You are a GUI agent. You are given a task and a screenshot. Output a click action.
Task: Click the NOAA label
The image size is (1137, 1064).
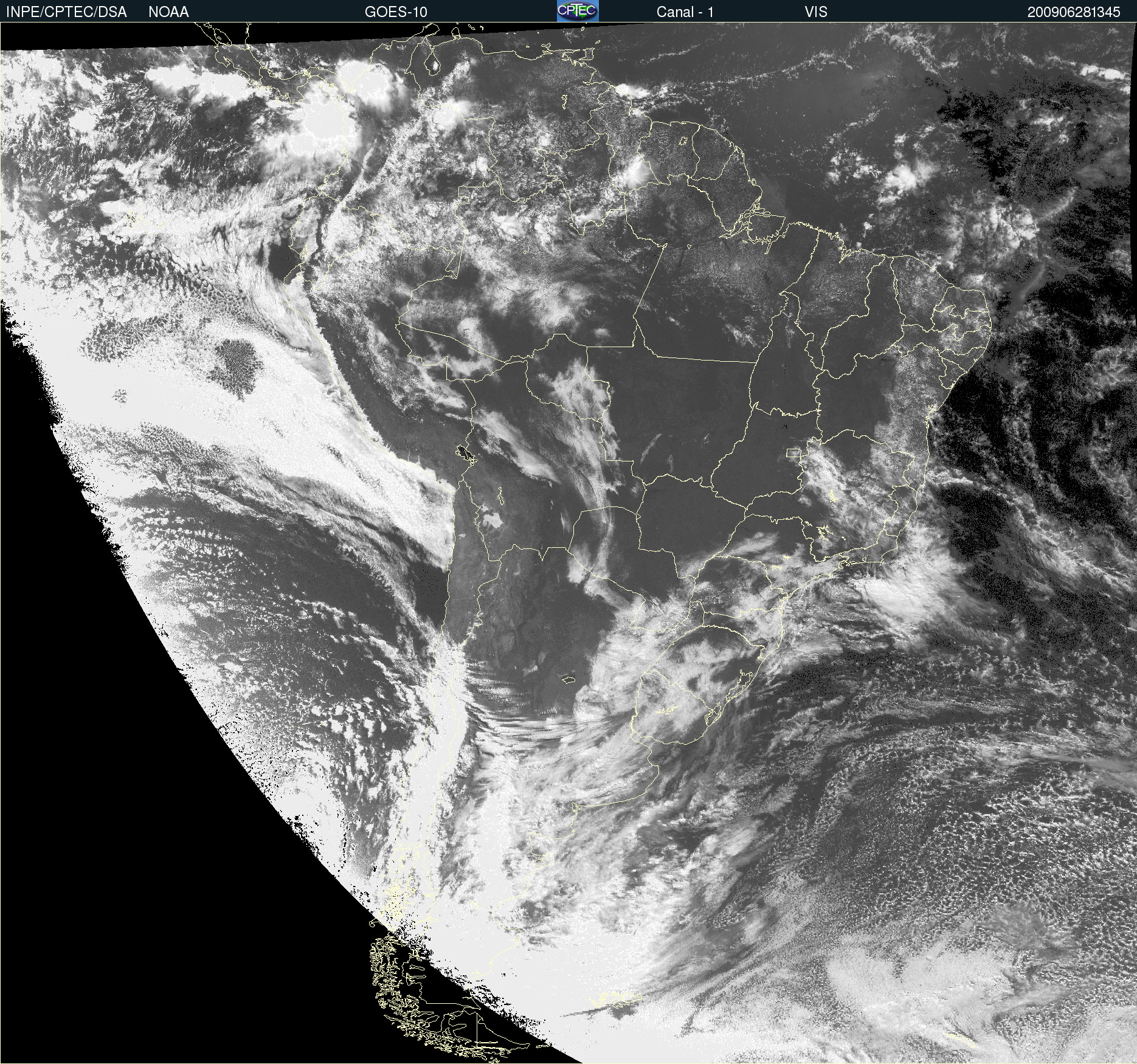click(x=168, y=12)
